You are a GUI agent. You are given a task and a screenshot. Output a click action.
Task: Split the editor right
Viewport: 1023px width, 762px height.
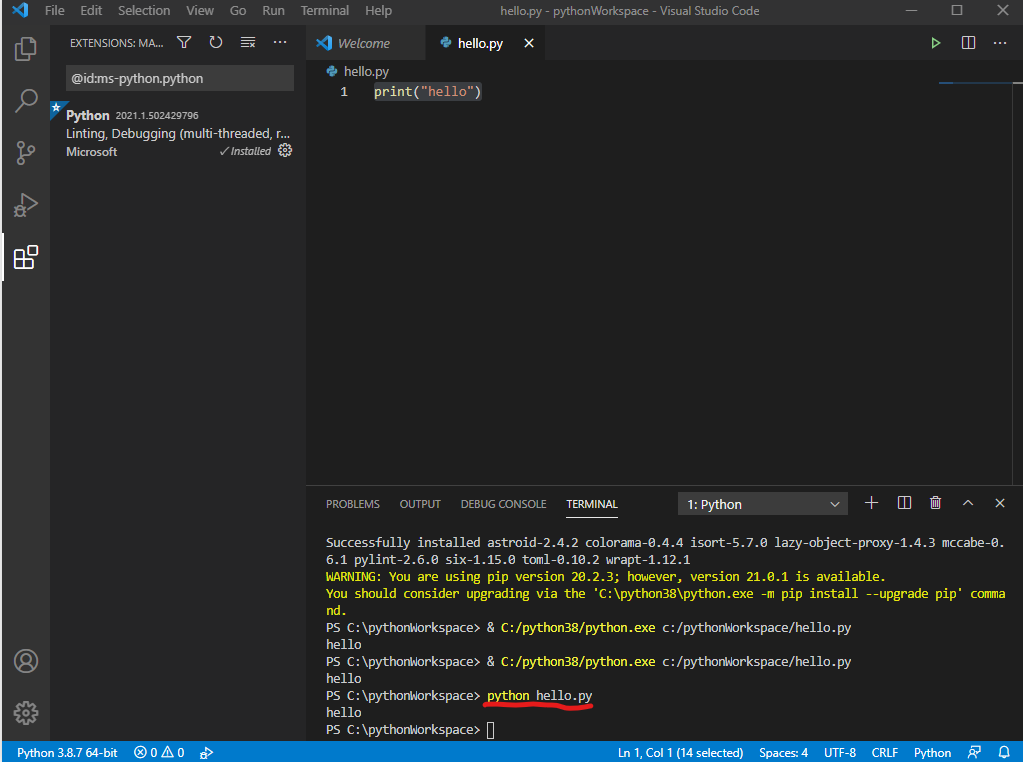point(968,43)
